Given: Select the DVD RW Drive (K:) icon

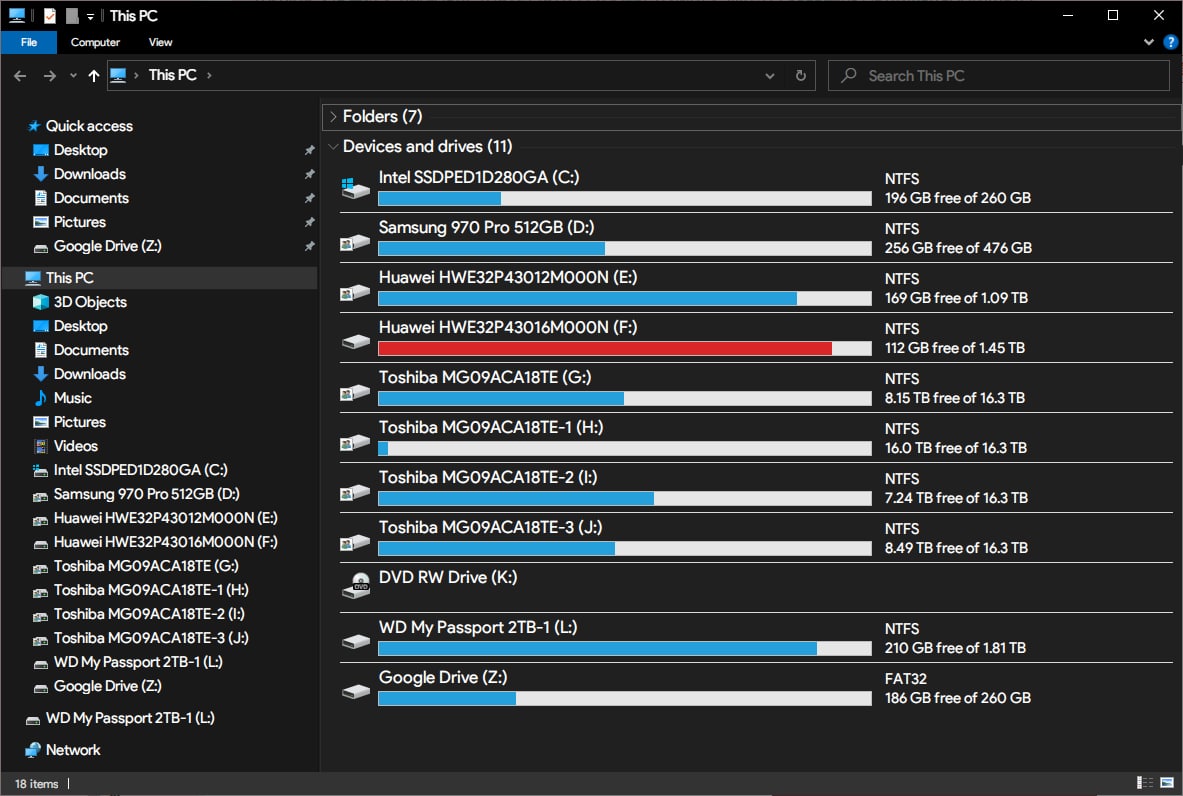Looking at the screenshot, I should (x=356, y=586).
